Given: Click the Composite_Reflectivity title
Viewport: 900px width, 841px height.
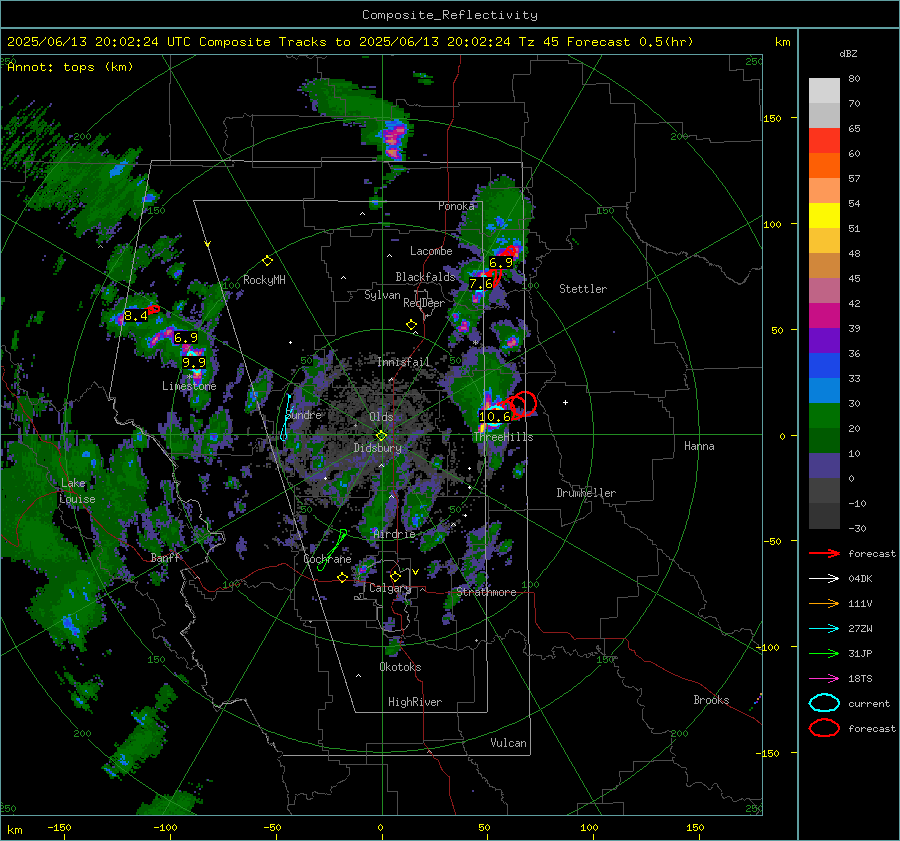Looking at the screenshot, I should click(449, 15).
